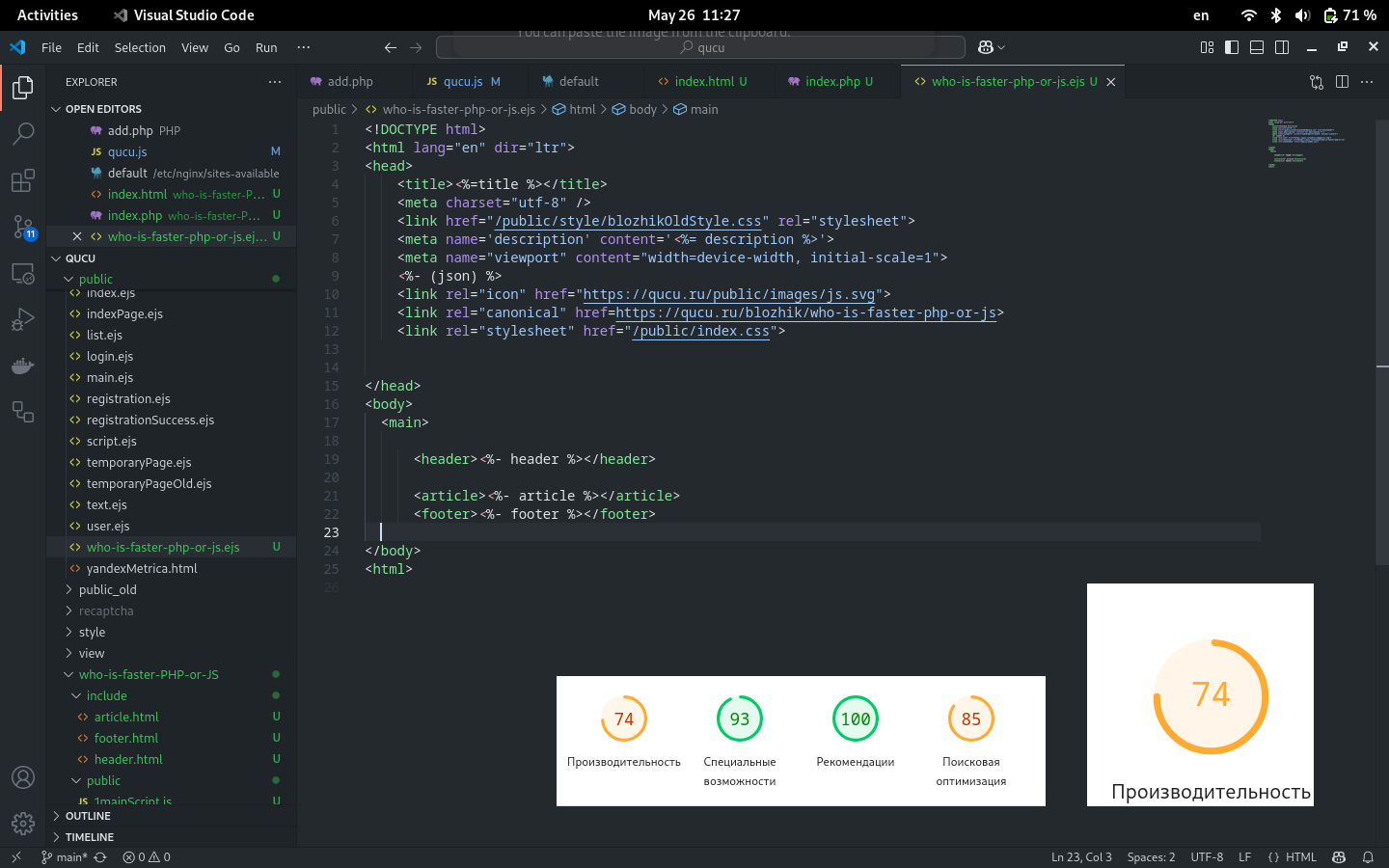
Task: Open the Explorer view in activity bar
Action: click(23, 88)
